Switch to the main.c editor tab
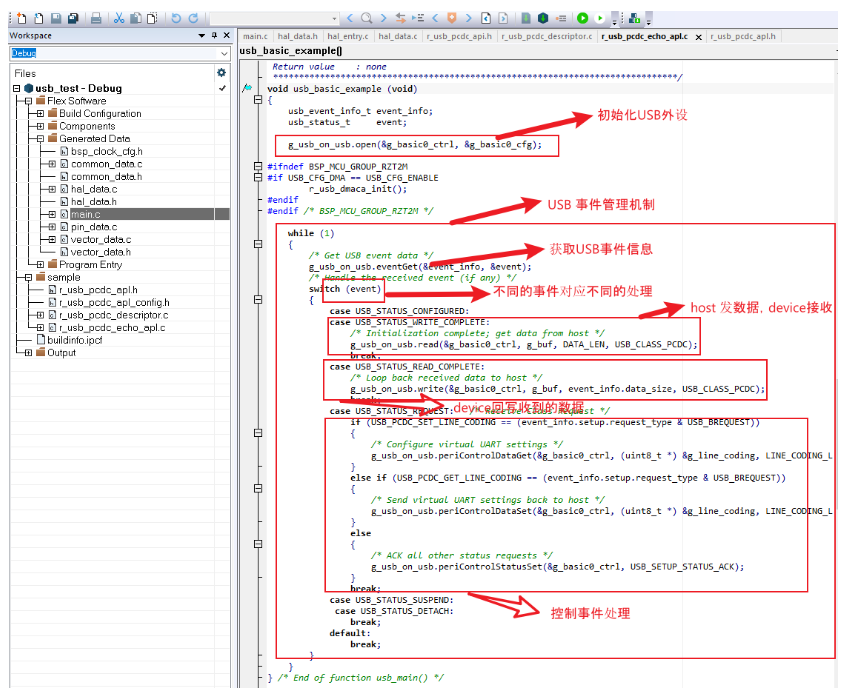Viewport: 846px width, 689px height. (x=255, y=36)
